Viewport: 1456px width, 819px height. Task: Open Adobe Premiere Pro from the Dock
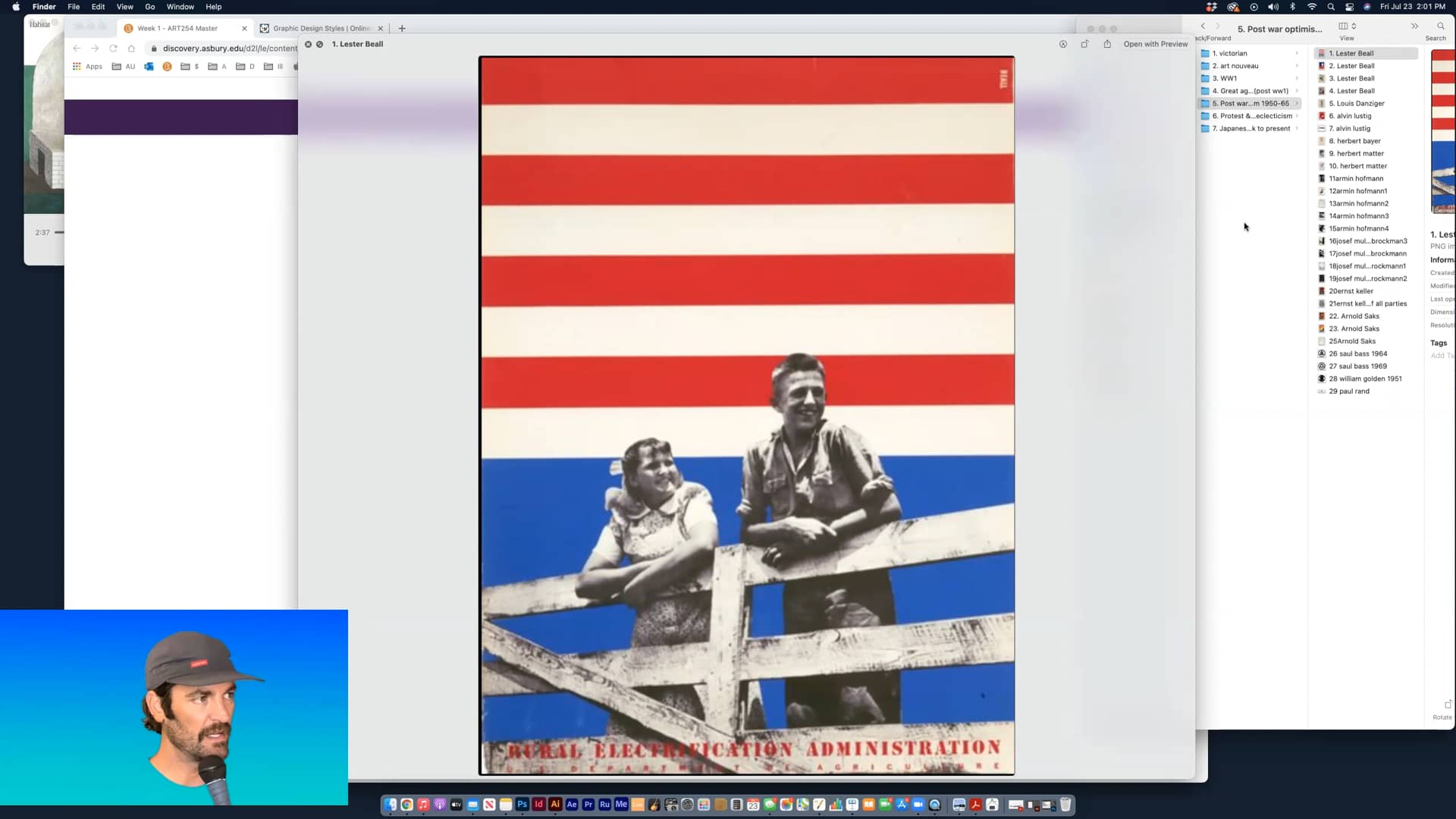pos(589,805)
